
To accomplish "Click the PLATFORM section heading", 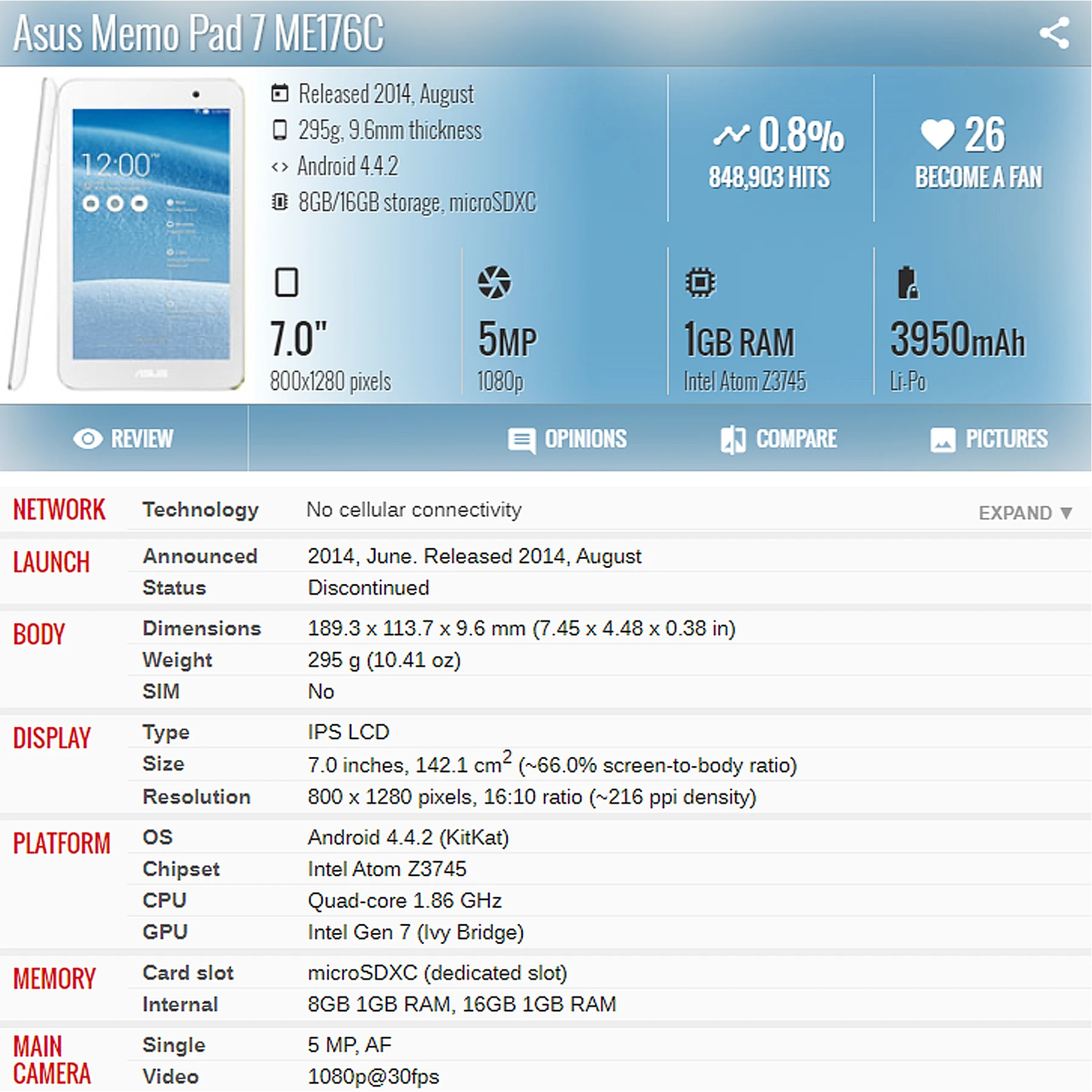I will tap(62, 844).
